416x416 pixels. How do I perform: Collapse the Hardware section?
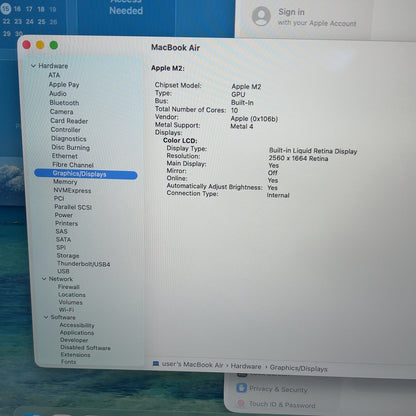33,66
